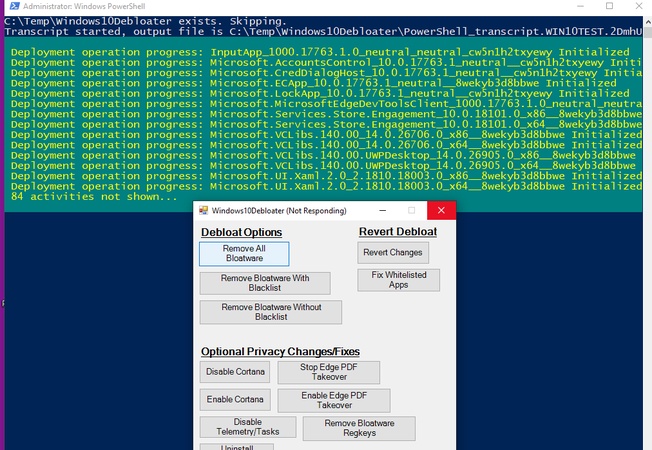Screen dimensions: 652x450
Task: Click the '84 activities not shown...' line
Action: pyautogui.click(x=94, y=196)
